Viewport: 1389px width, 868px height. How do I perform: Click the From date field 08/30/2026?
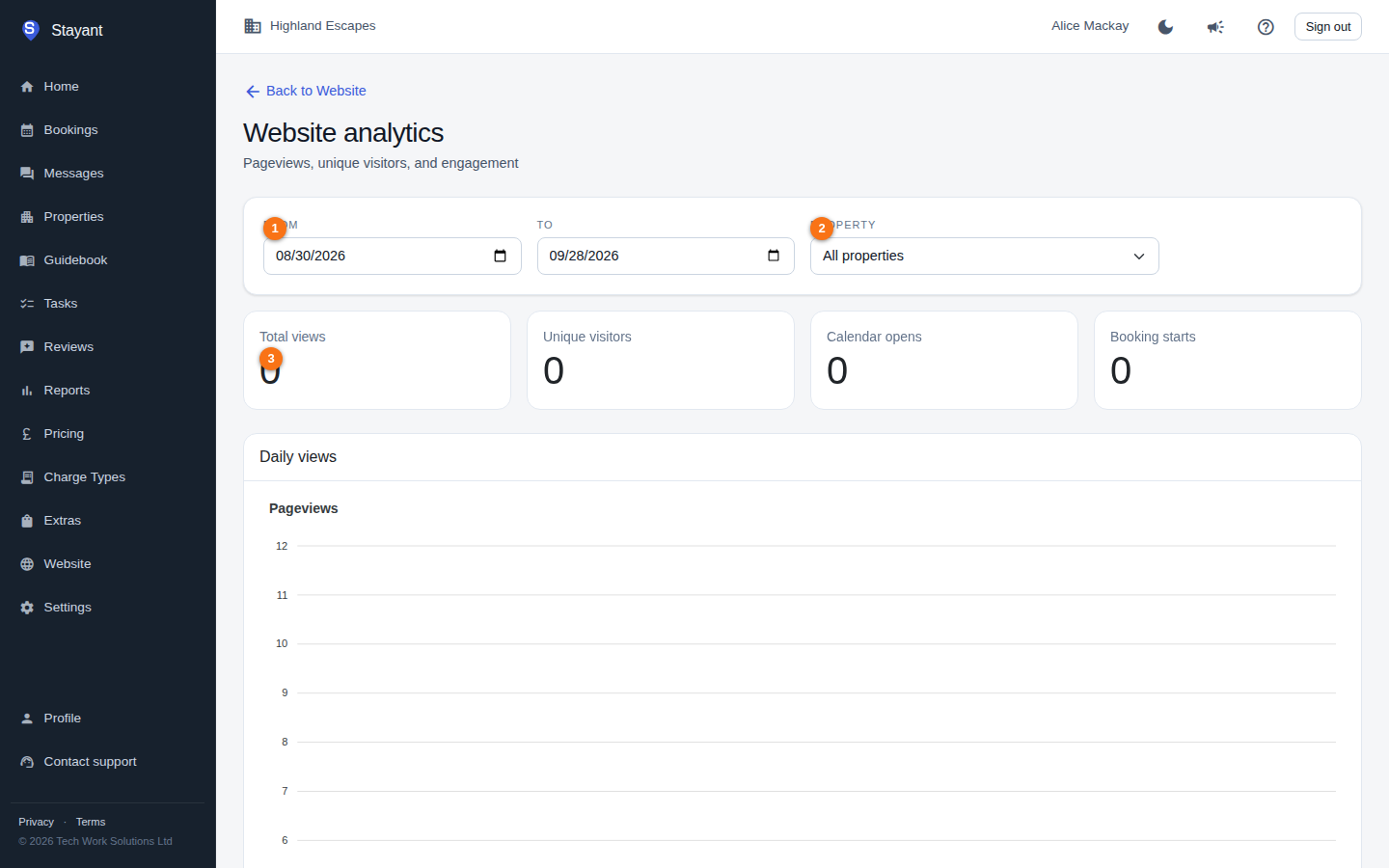pyautogui.click(x=393, y=257)
